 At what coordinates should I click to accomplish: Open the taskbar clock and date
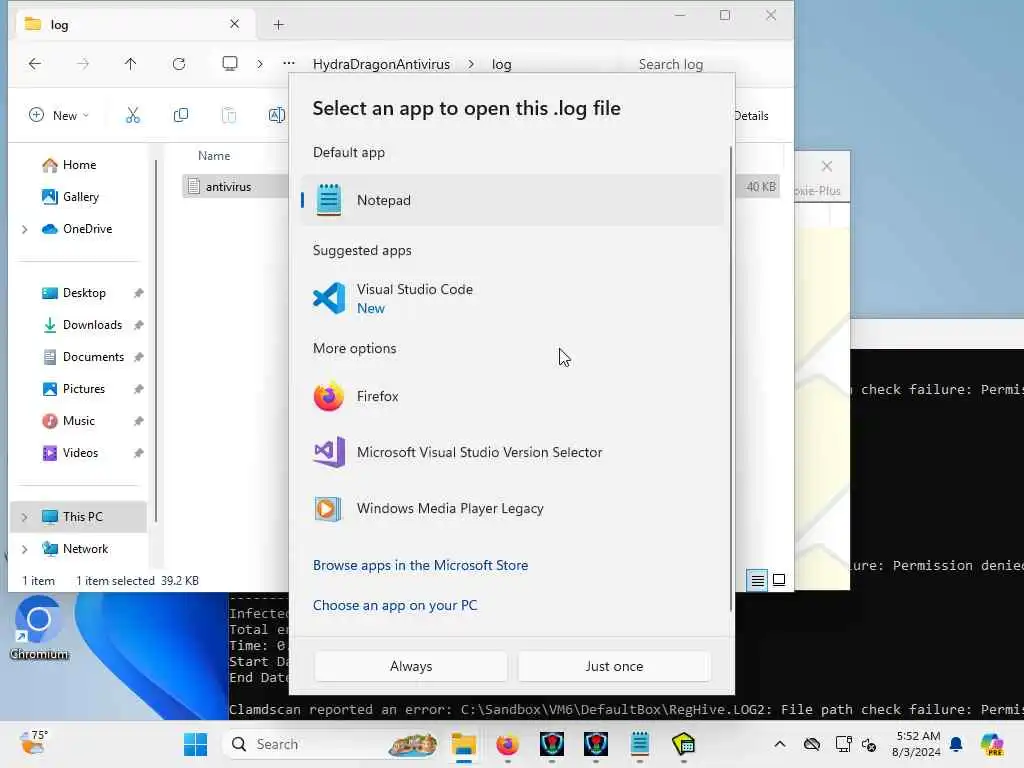(917, 744)
